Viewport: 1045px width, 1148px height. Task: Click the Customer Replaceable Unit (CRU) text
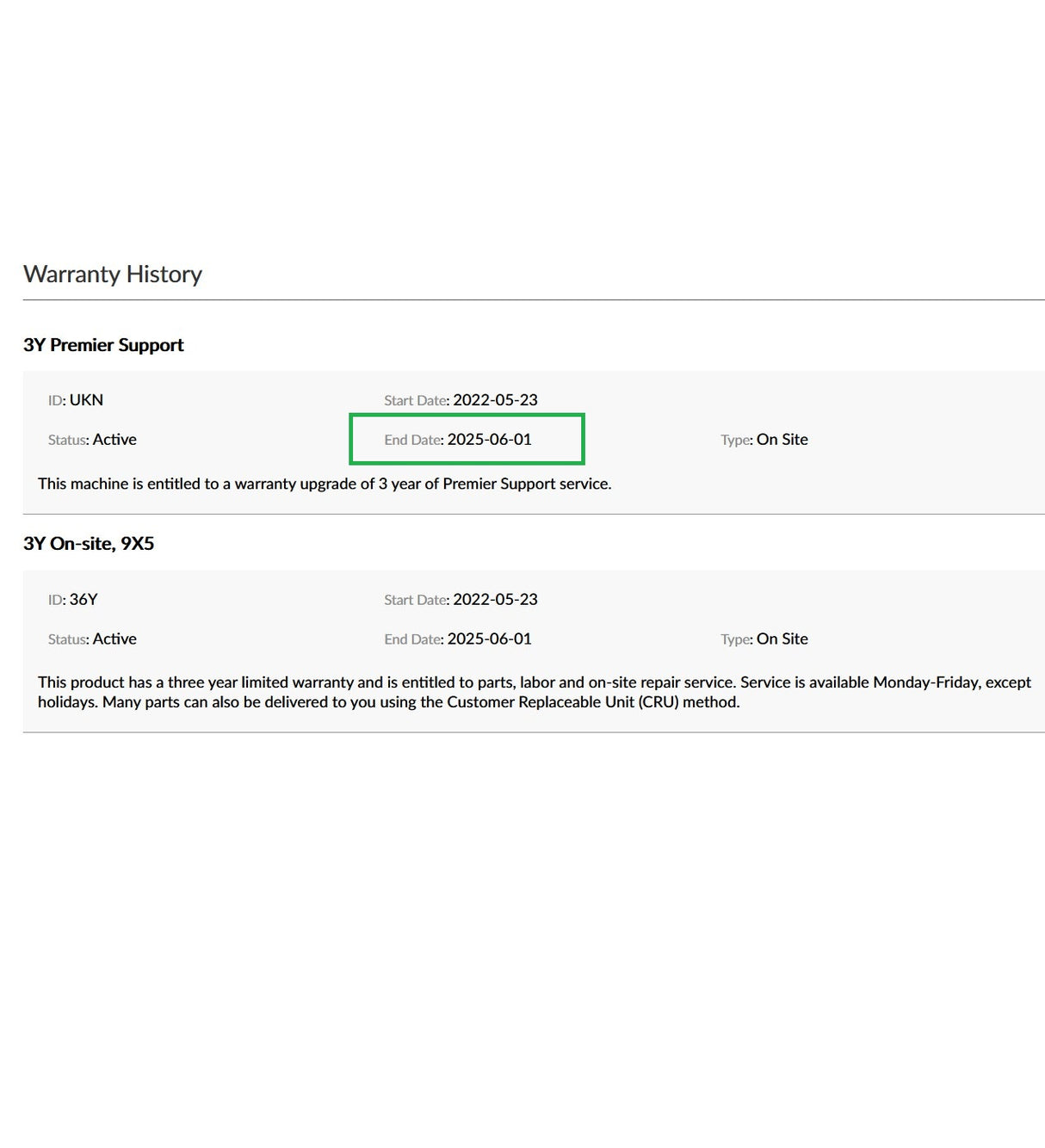coord(562,702)
